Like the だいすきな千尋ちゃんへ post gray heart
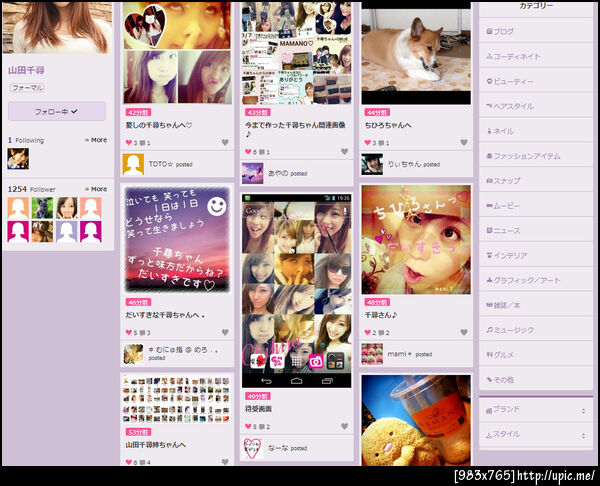The height and width of the screenshot is (486, 600). [x=225, y=332]
